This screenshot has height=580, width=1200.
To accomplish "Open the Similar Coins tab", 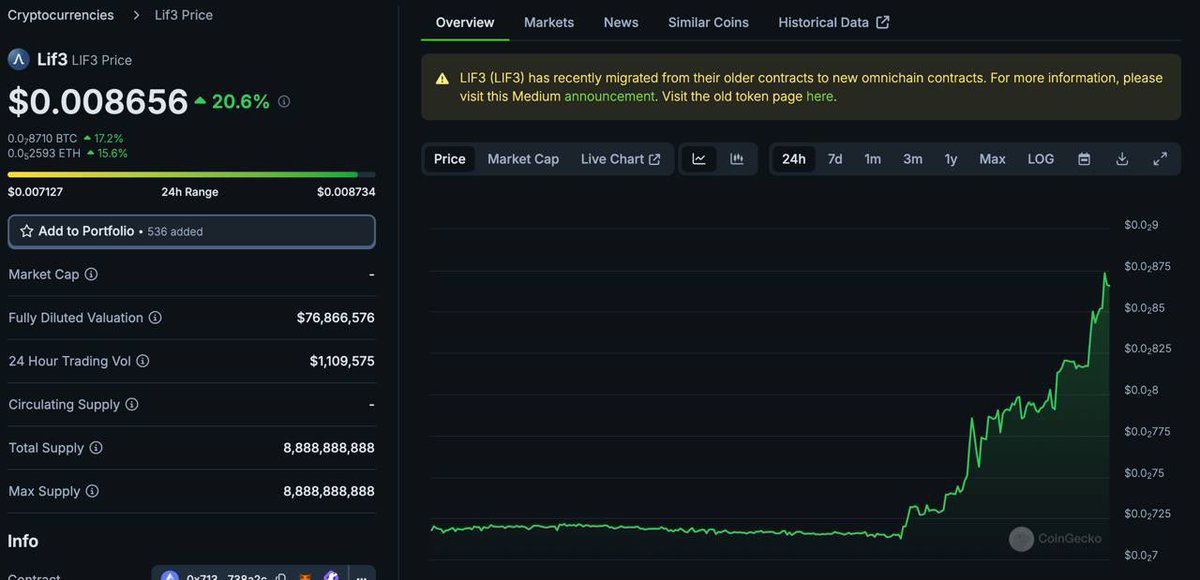I will (x=708, y=22).
